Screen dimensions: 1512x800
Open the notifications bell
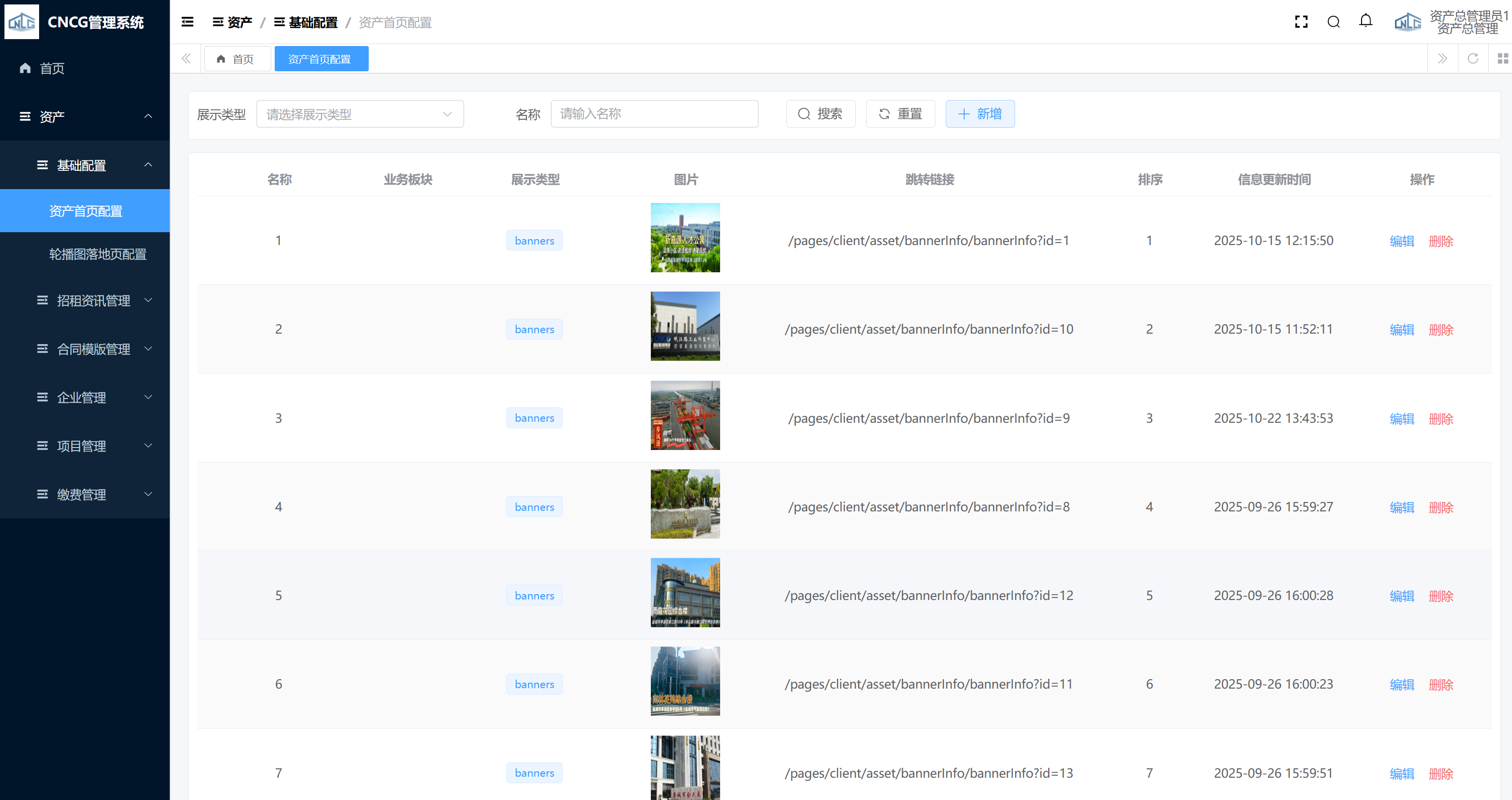(x=1366, y=21)
